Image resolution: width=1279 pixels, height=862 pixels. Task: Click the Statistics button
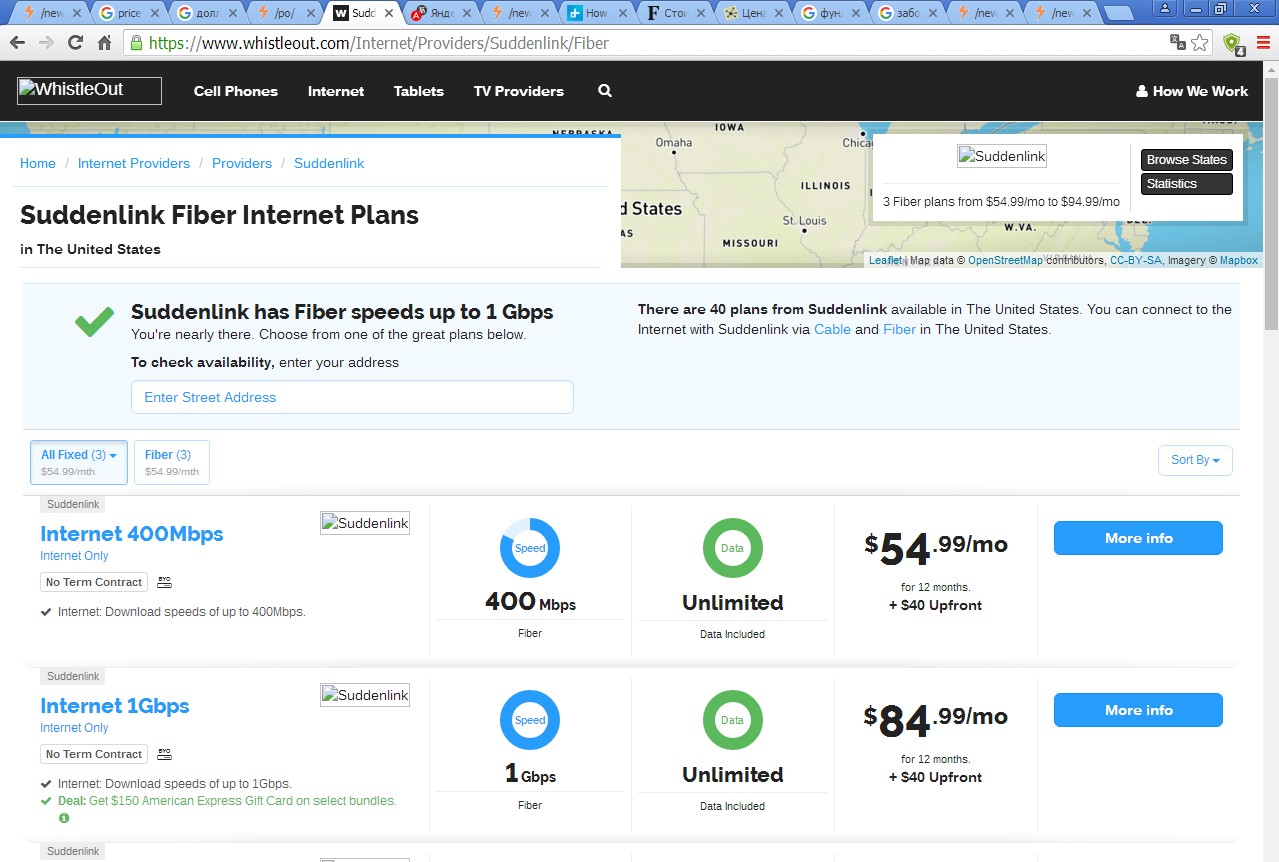pyautogui.click(x=1187, y=184)
